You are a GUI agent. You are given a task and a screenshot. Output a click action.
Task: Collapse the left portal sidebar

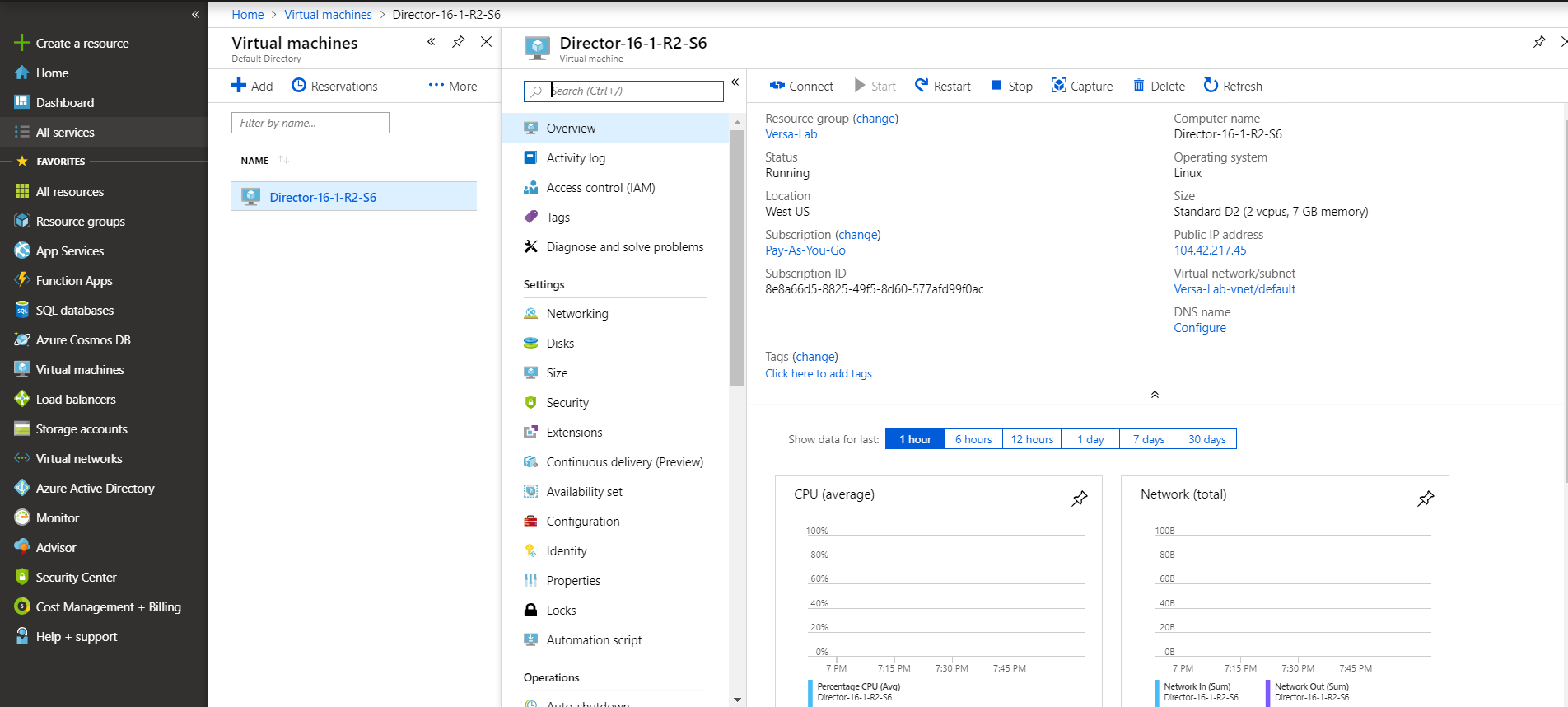click(x=195, y=14)
